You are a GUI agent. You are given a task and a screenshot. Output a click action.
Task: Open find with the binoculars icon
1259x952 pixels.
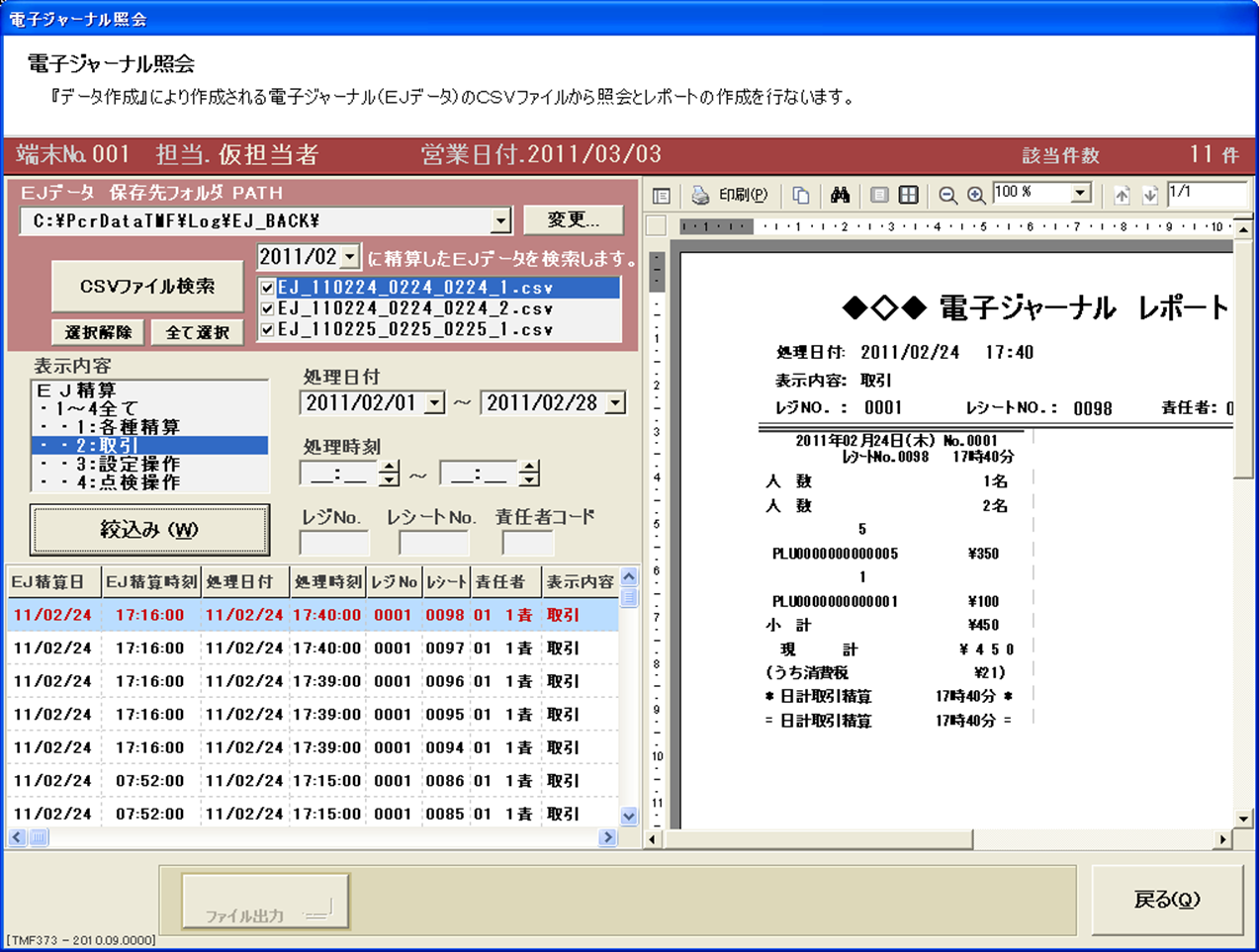click(x=841, y=195)
